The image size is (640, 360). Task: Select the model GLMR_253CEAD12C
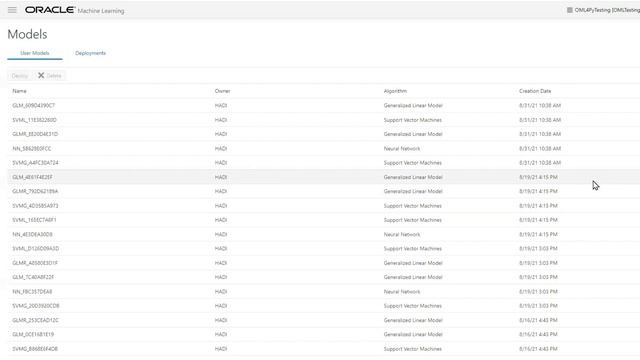point(36,320)
